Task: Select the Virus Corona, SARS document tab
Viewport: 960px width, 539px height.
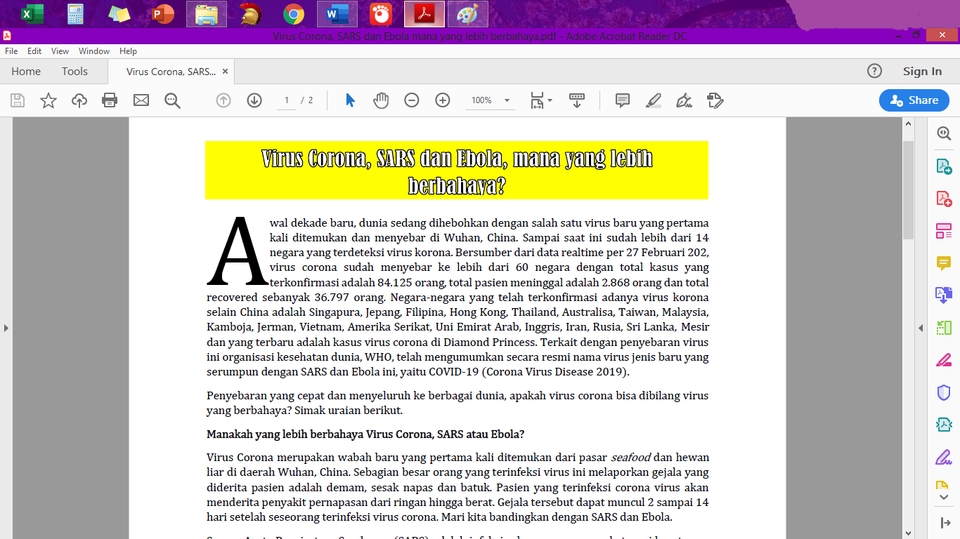Action: pos(171,72)
